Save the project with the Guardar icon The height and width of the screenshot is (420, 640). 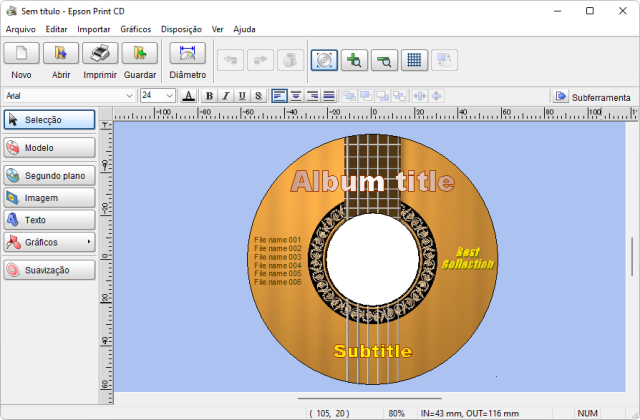140,53
